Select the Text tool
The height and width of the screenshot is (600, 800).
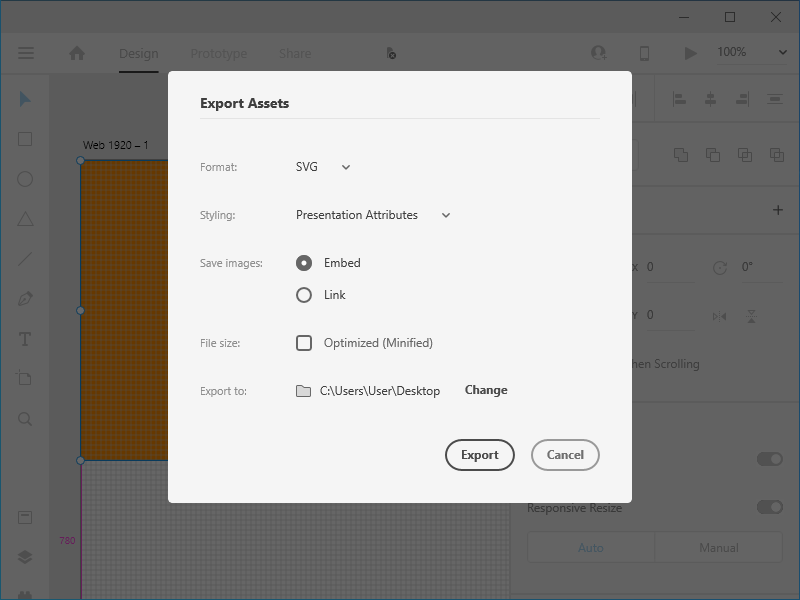(26, 339)
